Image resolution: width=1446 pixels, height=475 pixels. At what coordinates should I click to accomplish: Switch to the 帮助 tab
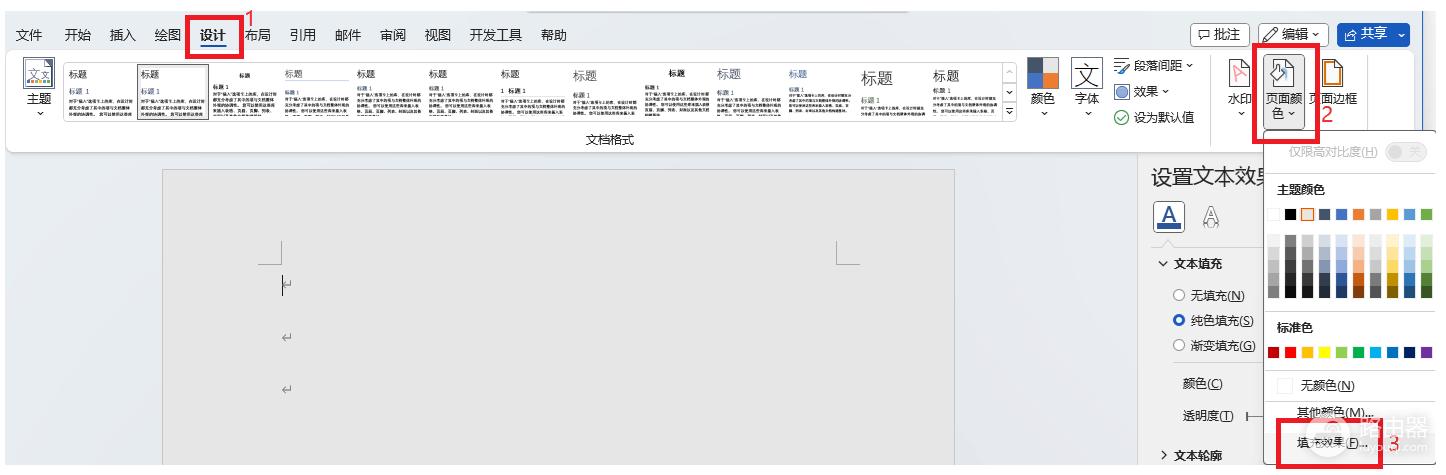553,35
